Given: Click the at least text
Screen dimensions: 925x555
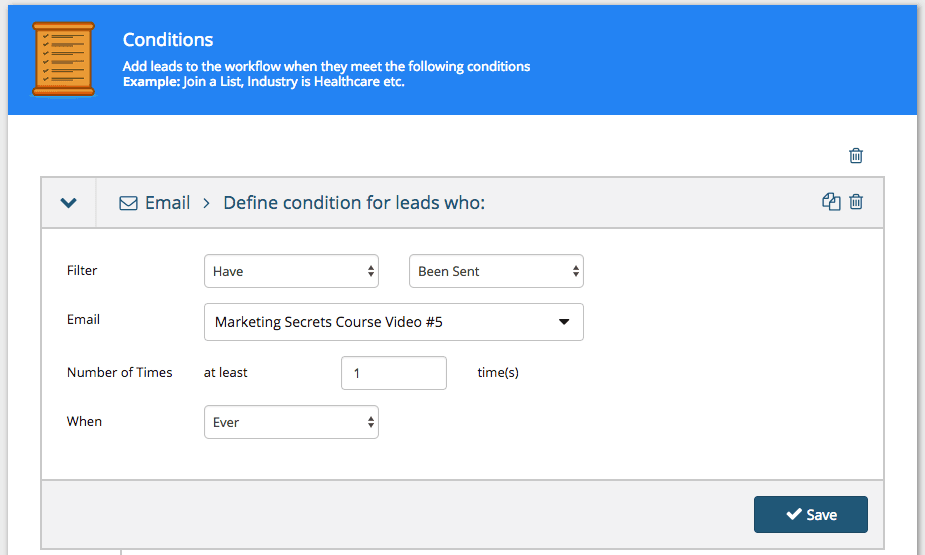Looking at the screenshot, I should click(x=225, y=372).
